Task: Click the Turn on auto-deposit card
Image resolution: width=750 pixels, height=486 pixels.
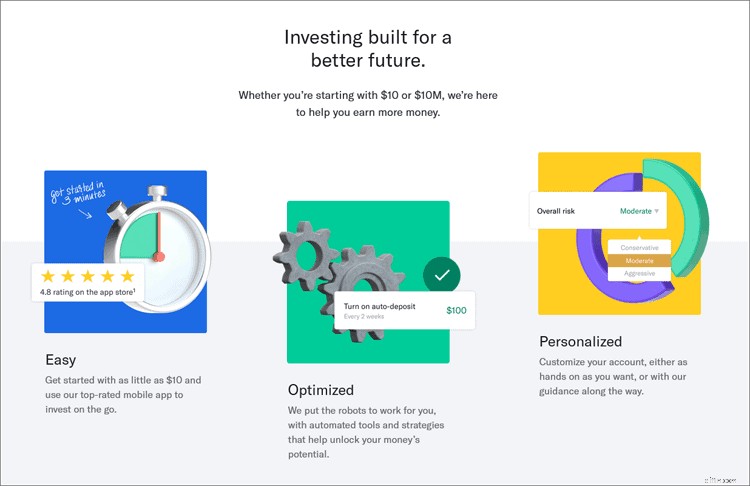Action: tap(405, 310)
